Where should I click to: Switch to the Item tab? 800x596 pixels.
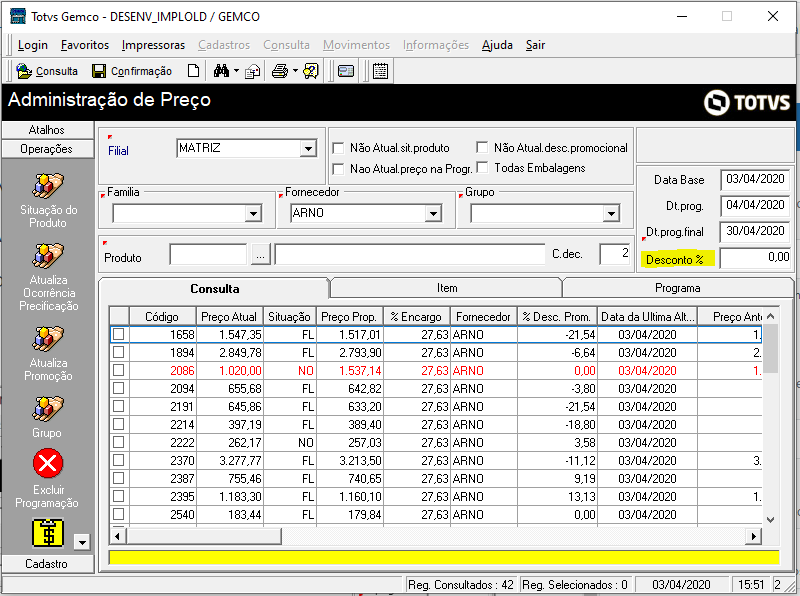coord(446,288)
